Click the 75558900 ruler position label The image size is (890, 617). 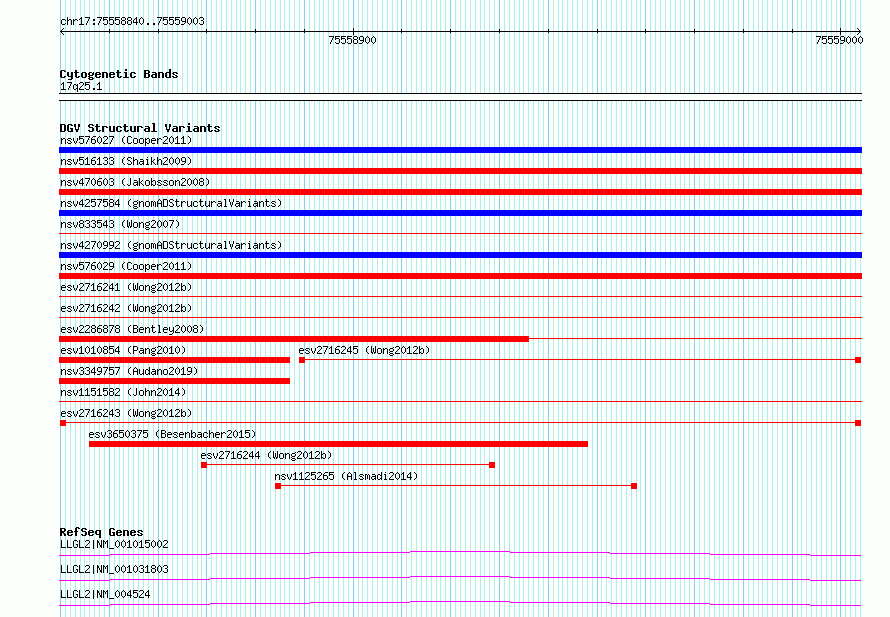[x=352, y=40]
